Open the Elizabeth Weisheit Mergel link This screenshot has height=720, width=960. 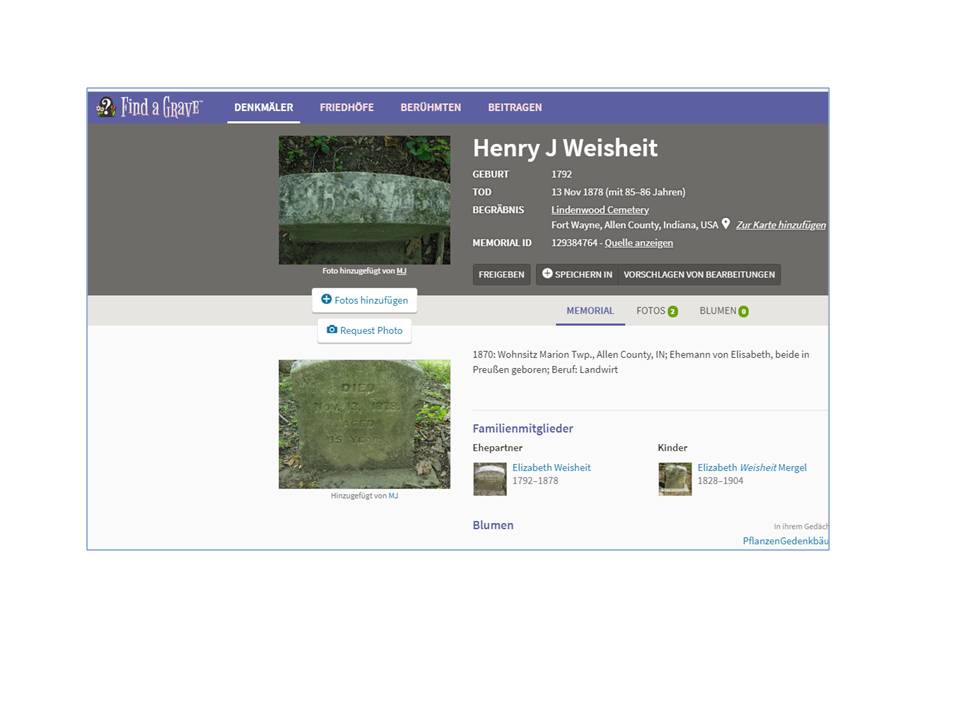(752, 467)
